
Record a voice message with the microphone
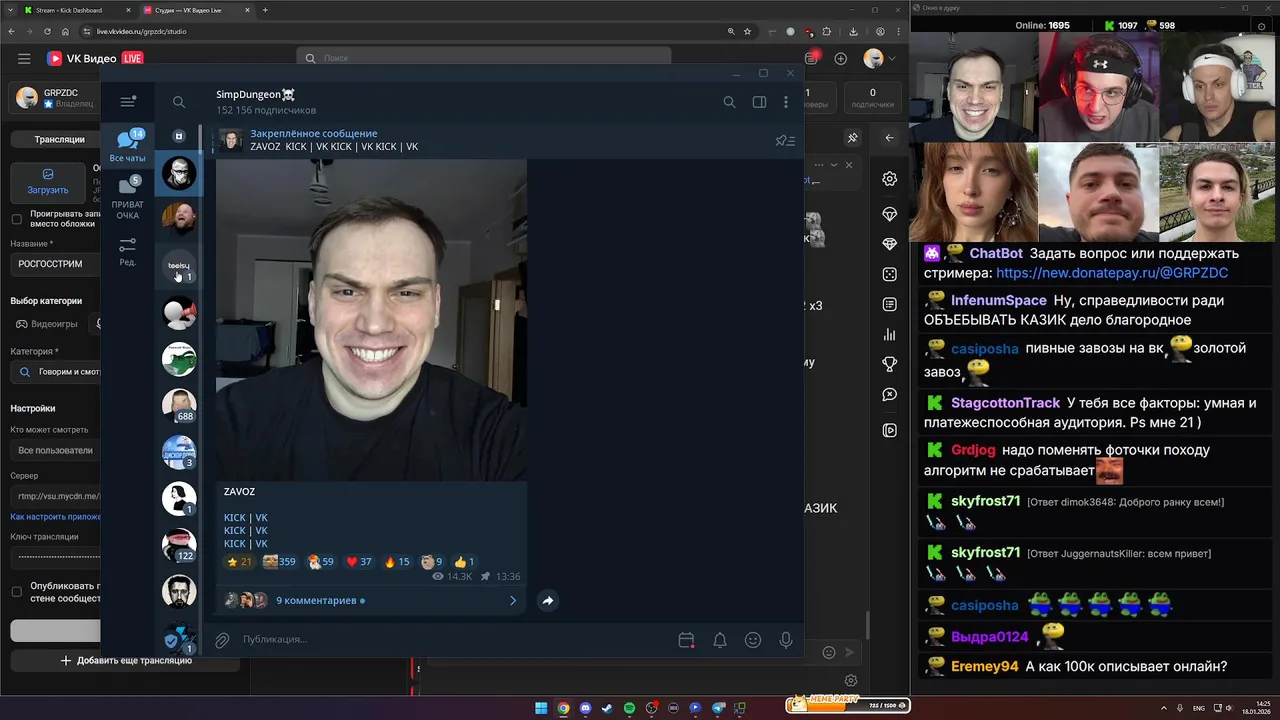786,640
